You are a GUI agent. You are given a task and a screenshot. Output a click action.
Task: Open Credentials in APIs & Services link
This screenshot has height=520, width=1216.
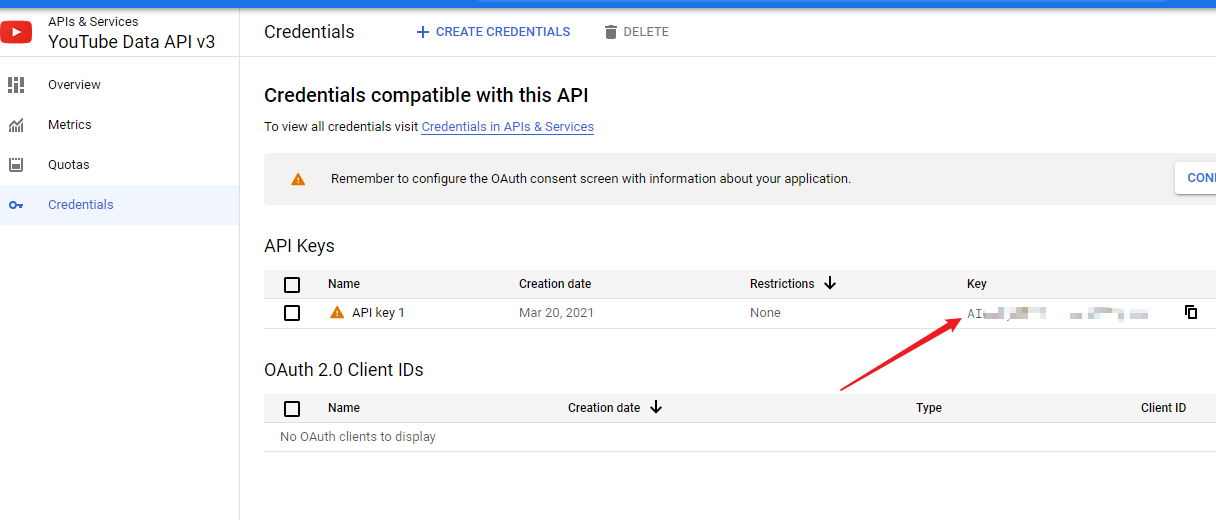(x=507, y=127)
